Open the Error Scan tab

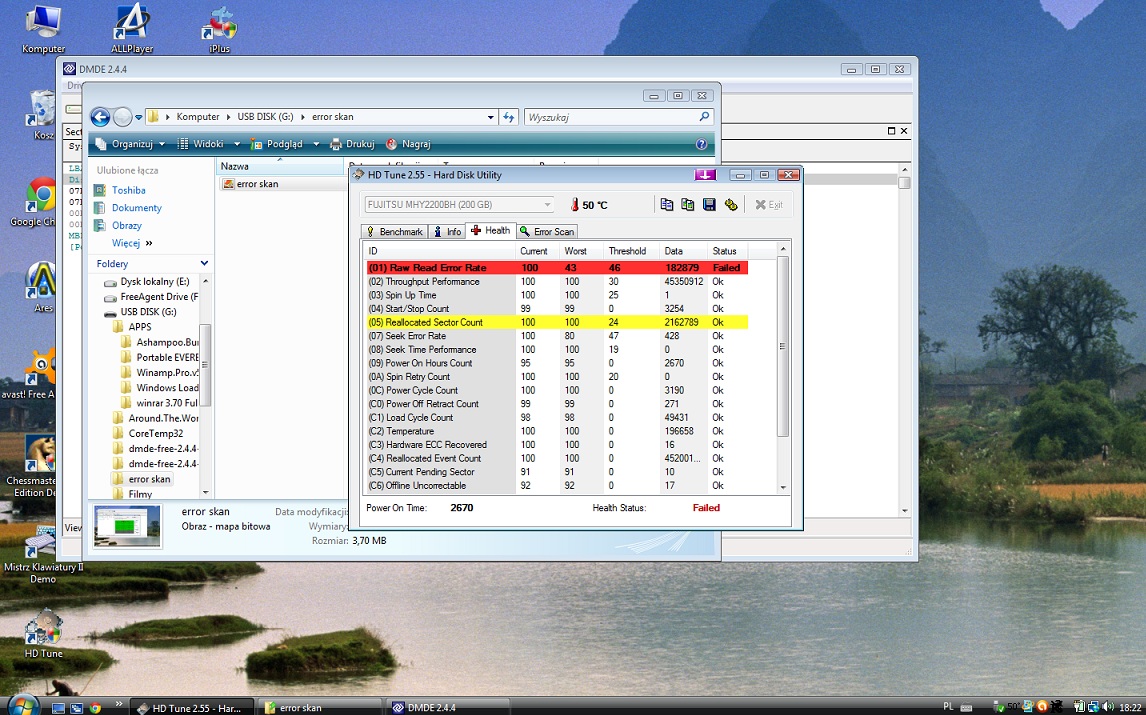point(547,232)
